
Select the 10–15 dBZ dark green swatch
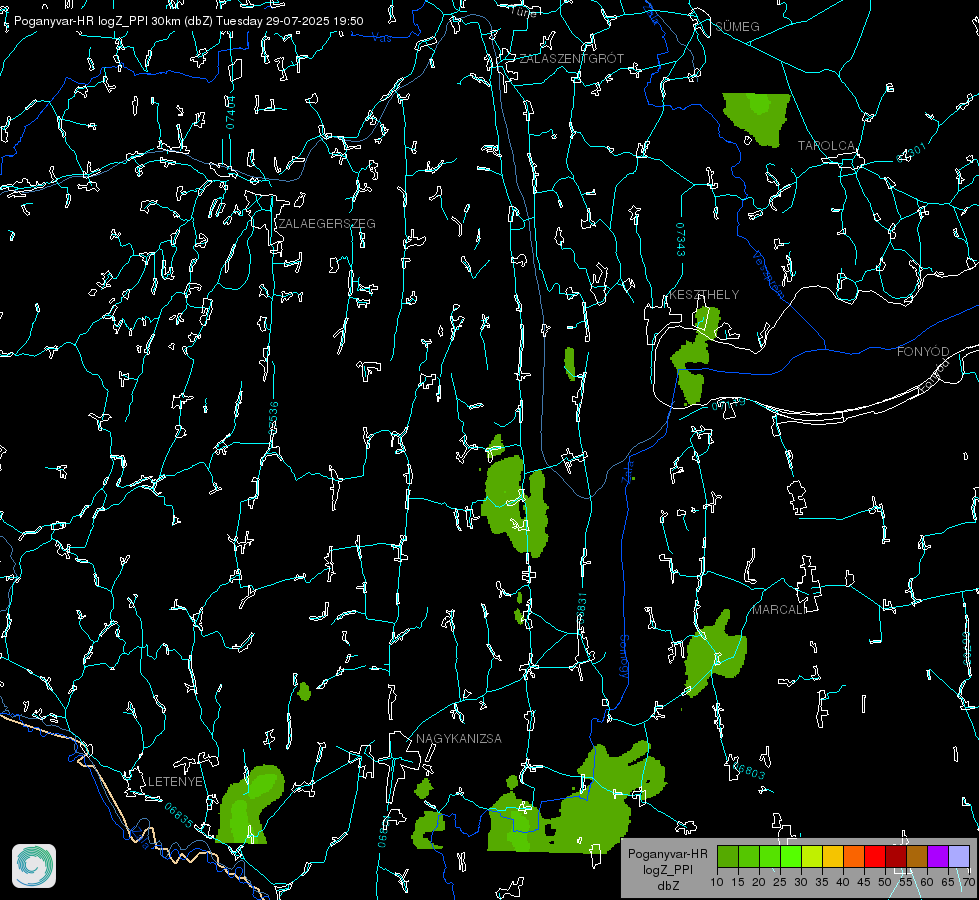pos(728,856)
